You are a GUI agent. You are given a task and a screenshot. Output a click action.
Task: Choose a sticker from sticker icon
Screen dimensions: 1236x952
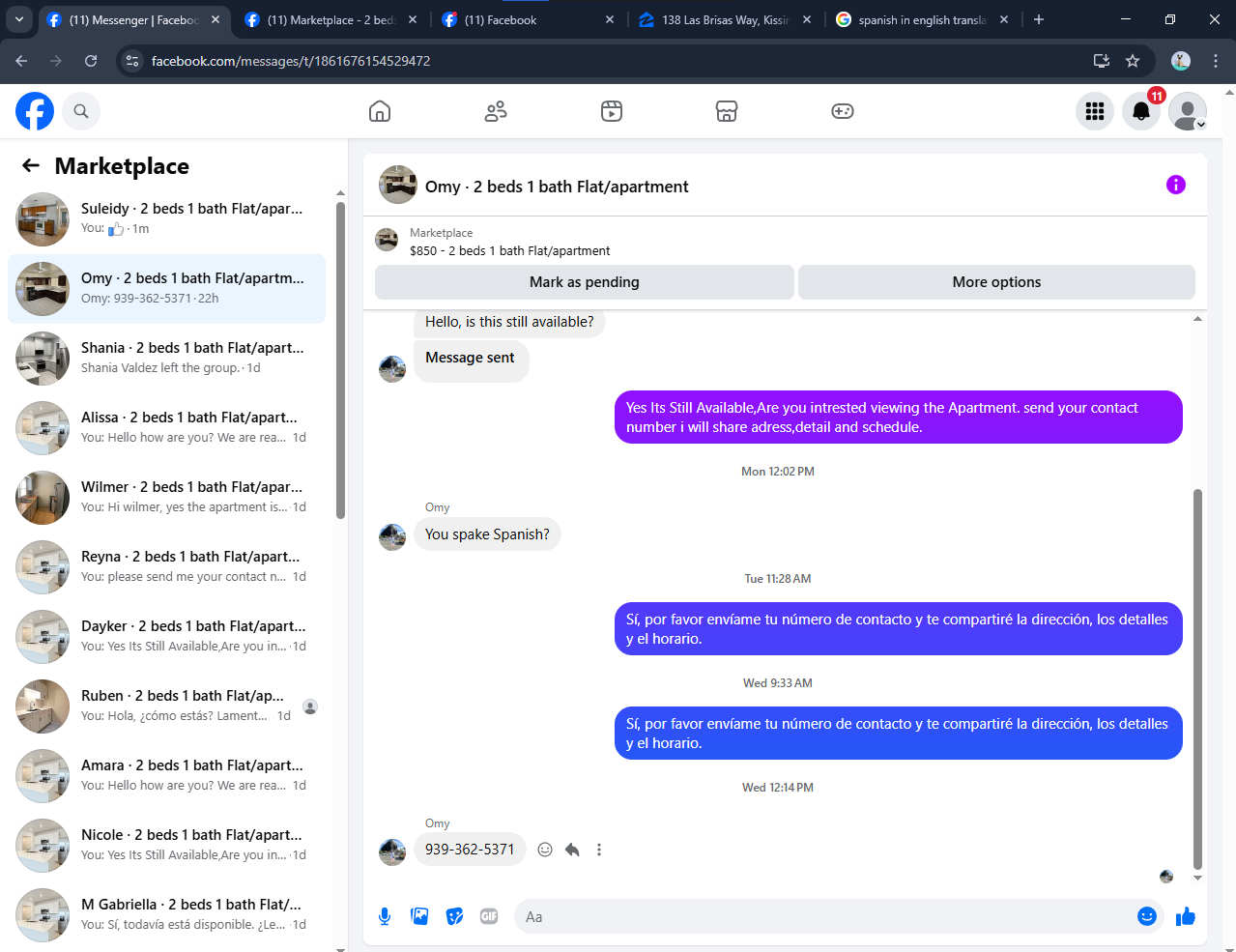[454, 916]
